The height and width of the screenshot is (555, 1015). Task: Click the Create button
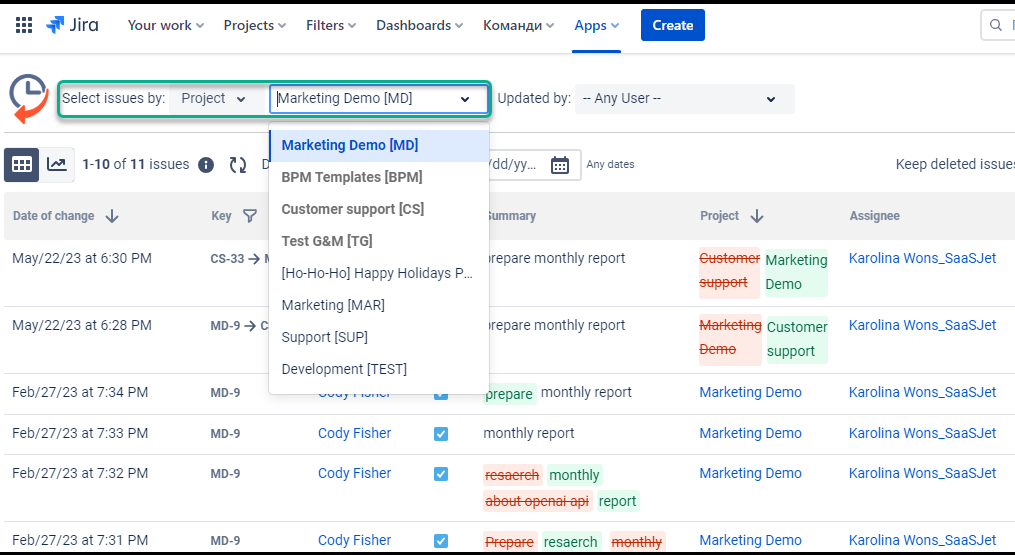click(x=672, y=25)
